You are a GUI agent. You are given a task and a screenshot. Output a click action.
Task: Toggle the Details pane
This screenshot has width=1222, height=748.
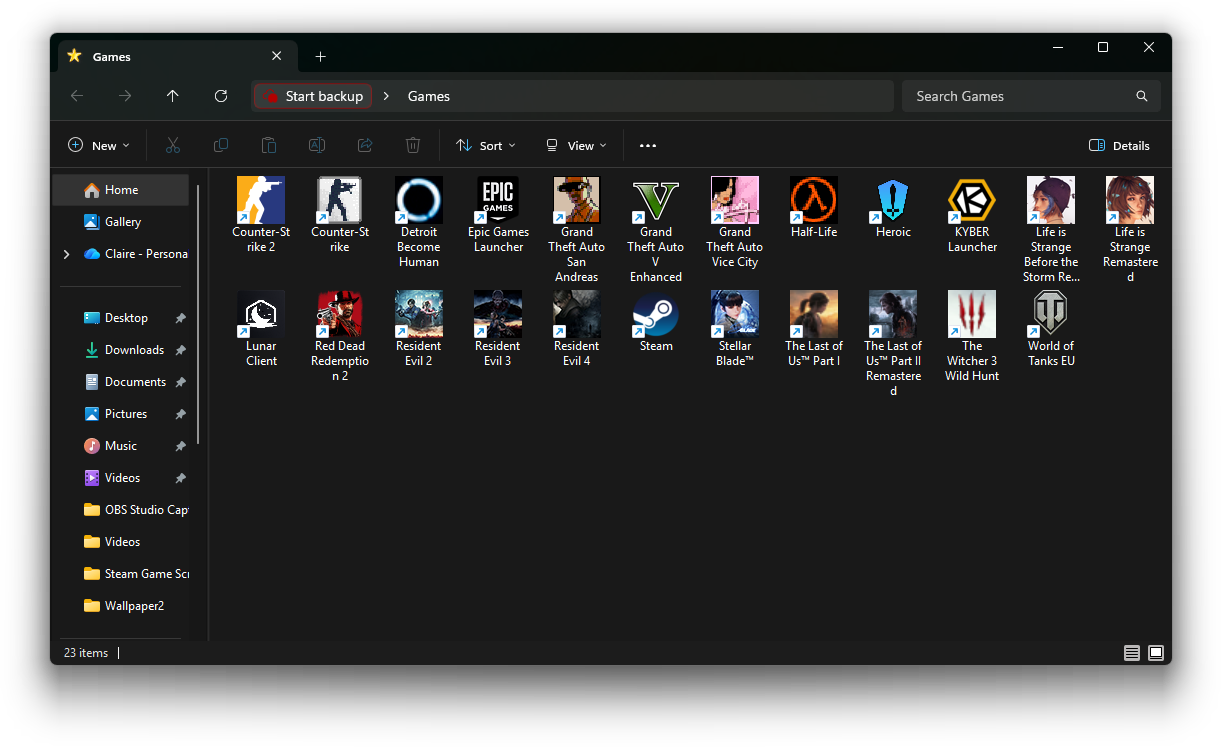click(x=1119, y=145)
